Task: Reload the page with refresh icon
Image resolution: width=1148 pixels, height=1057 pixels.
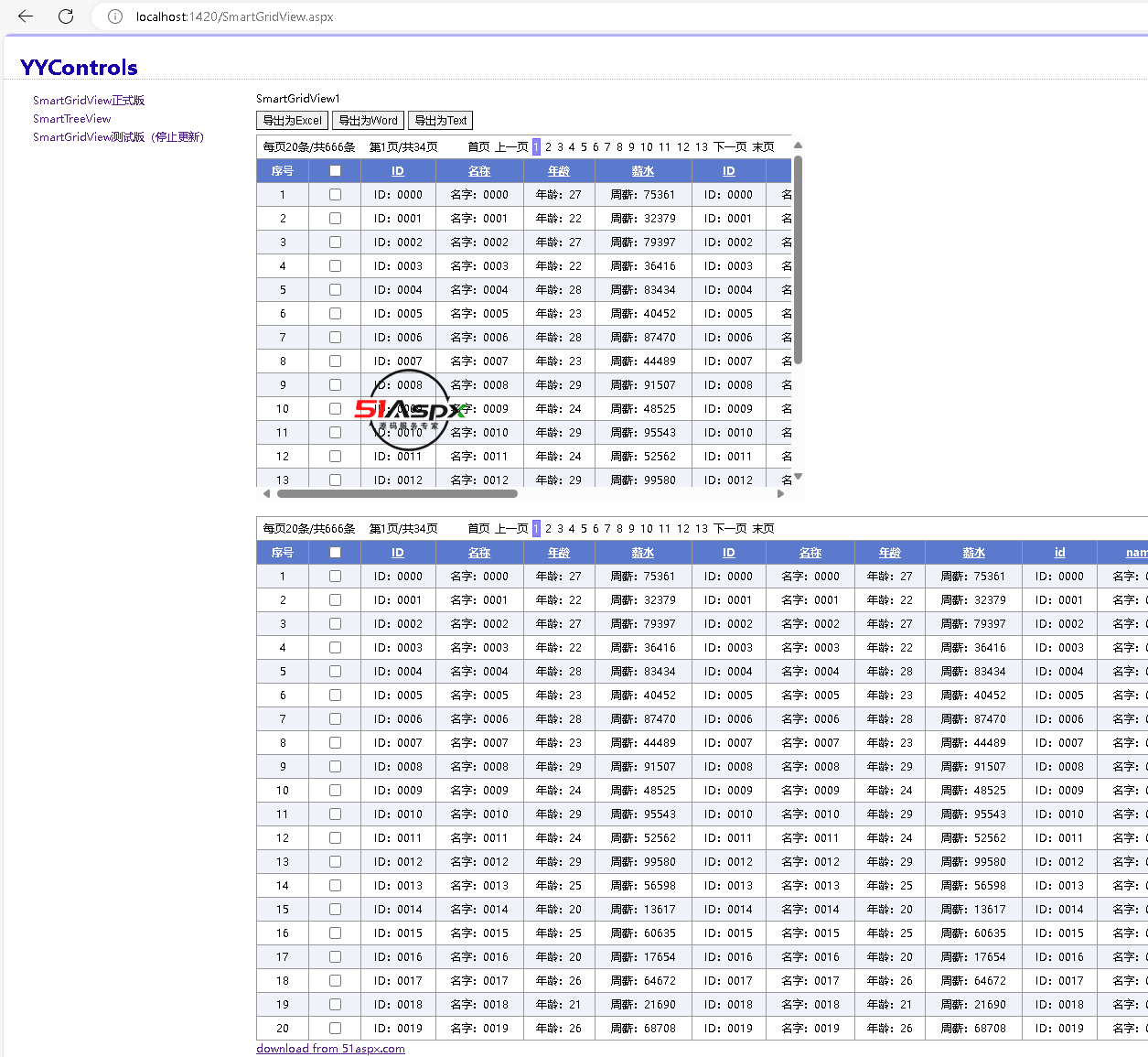Action: tap(66, 16)
